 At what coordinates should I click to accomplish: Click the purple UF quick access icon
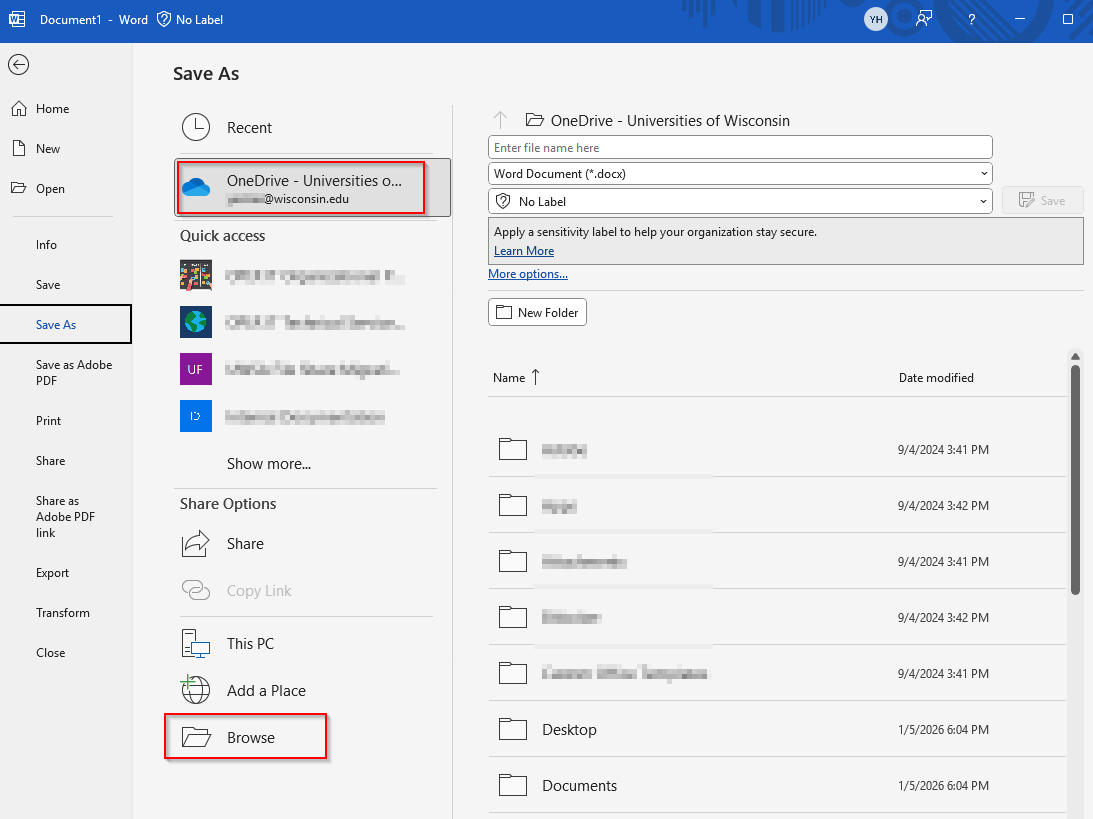196,369
